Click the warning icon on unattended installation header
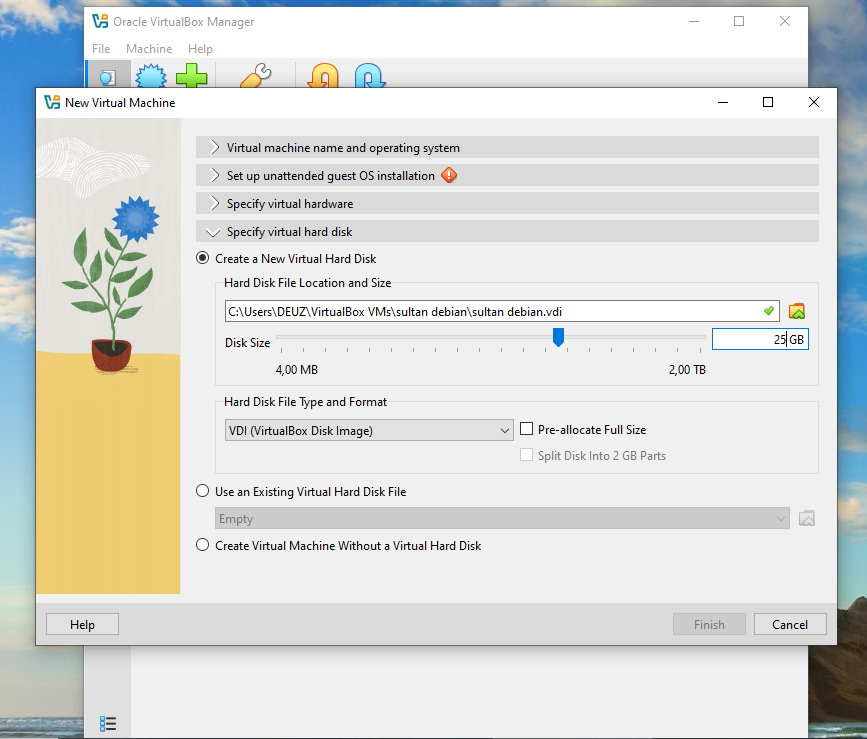Image resolution: width=867 pixels, height=739 pixels. (449, 176)
